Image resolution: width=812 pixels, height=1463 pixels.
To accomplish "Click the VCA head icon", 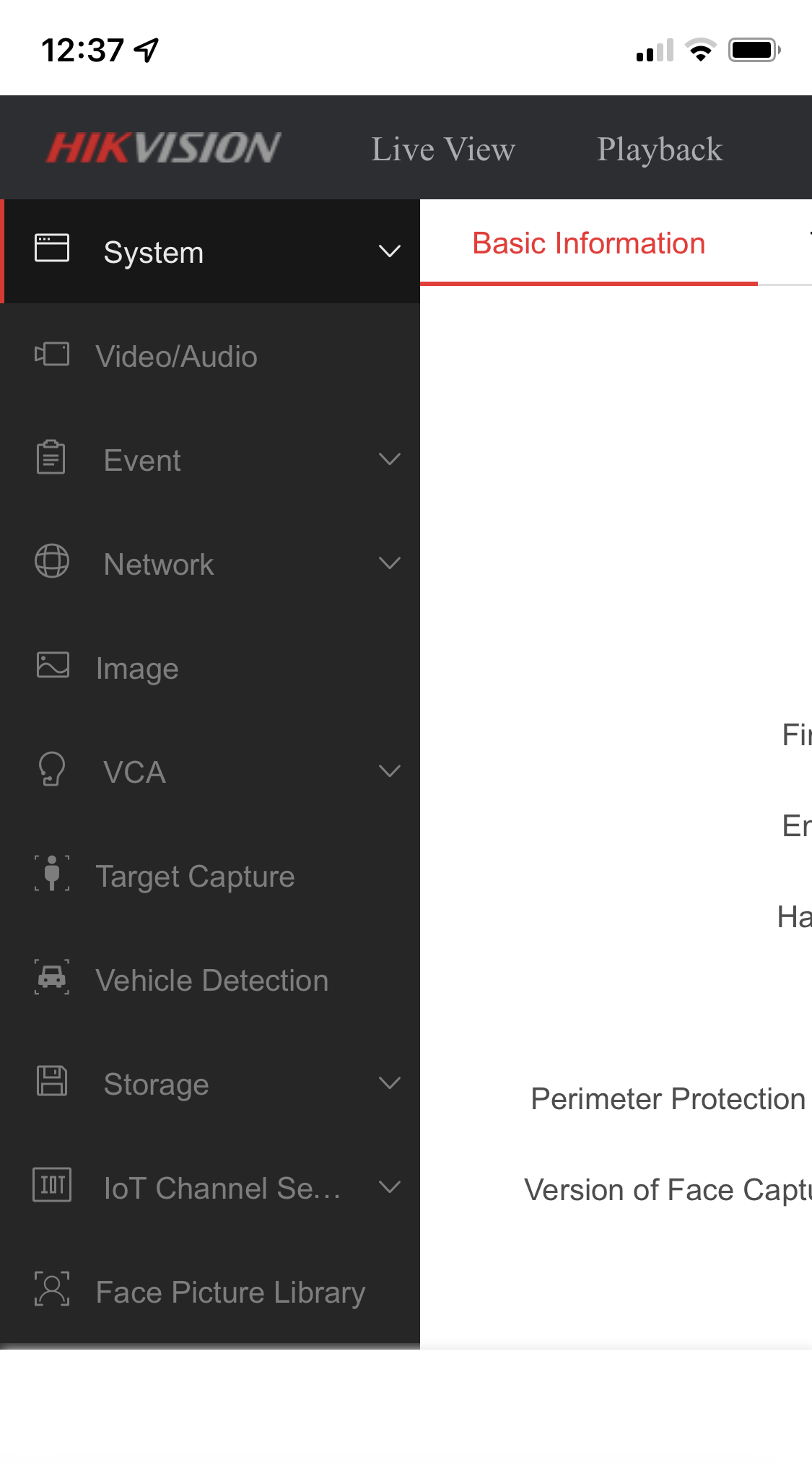I will point(52,769).
